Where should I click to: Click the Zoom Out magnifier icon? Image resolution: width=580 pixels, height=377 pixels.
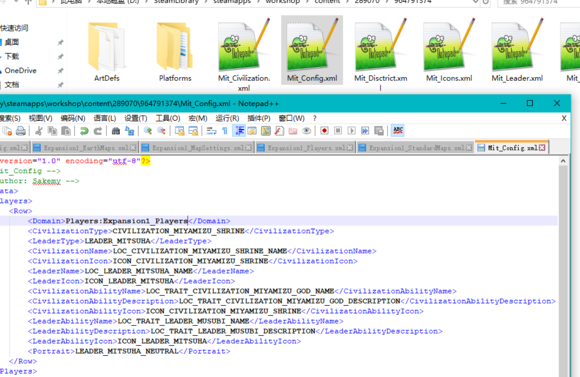(x=161, y=131)
